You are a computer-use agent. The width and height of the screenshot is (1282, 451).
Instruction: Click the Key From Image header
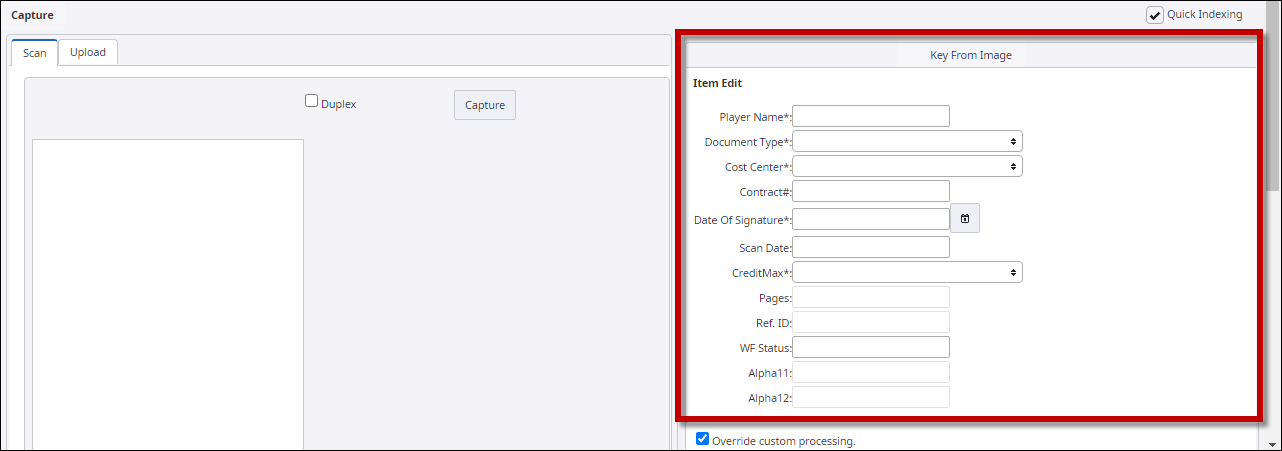point(970,55)
